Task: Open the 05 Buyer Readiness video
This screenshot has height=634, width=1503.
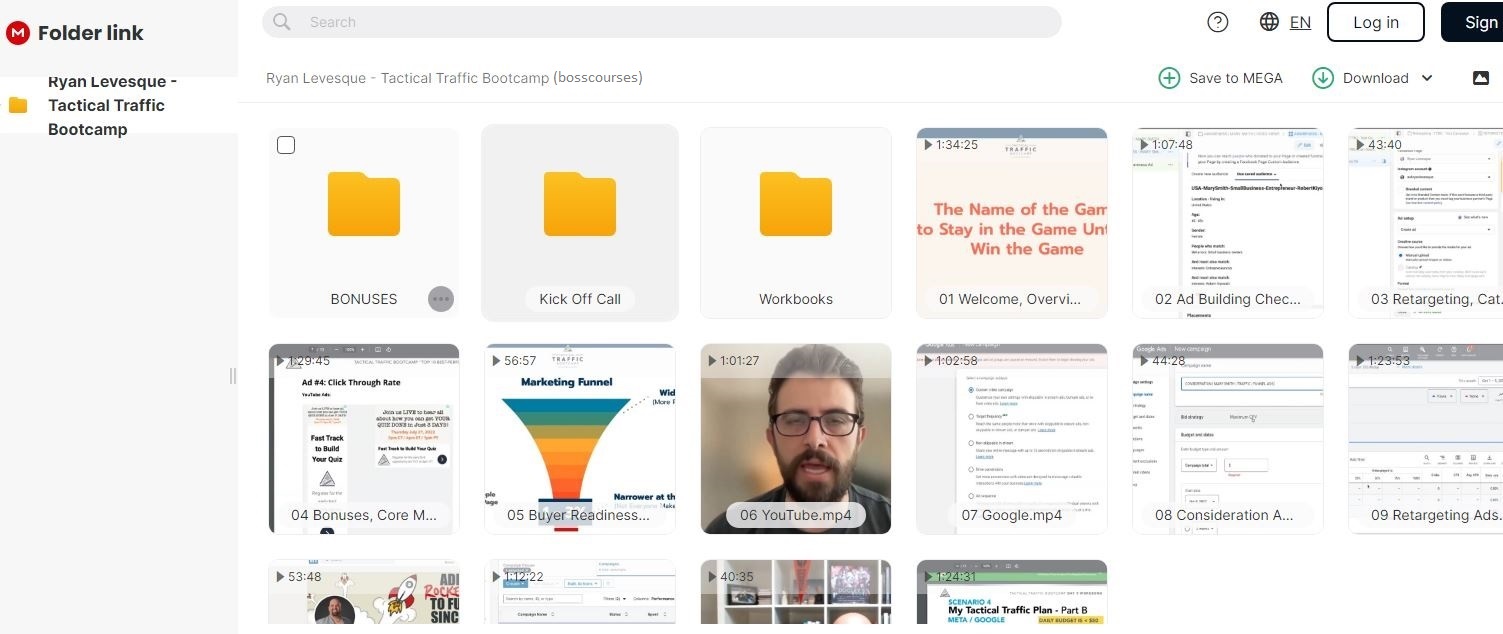Action: pyautogui.click(x=580, y=438)
